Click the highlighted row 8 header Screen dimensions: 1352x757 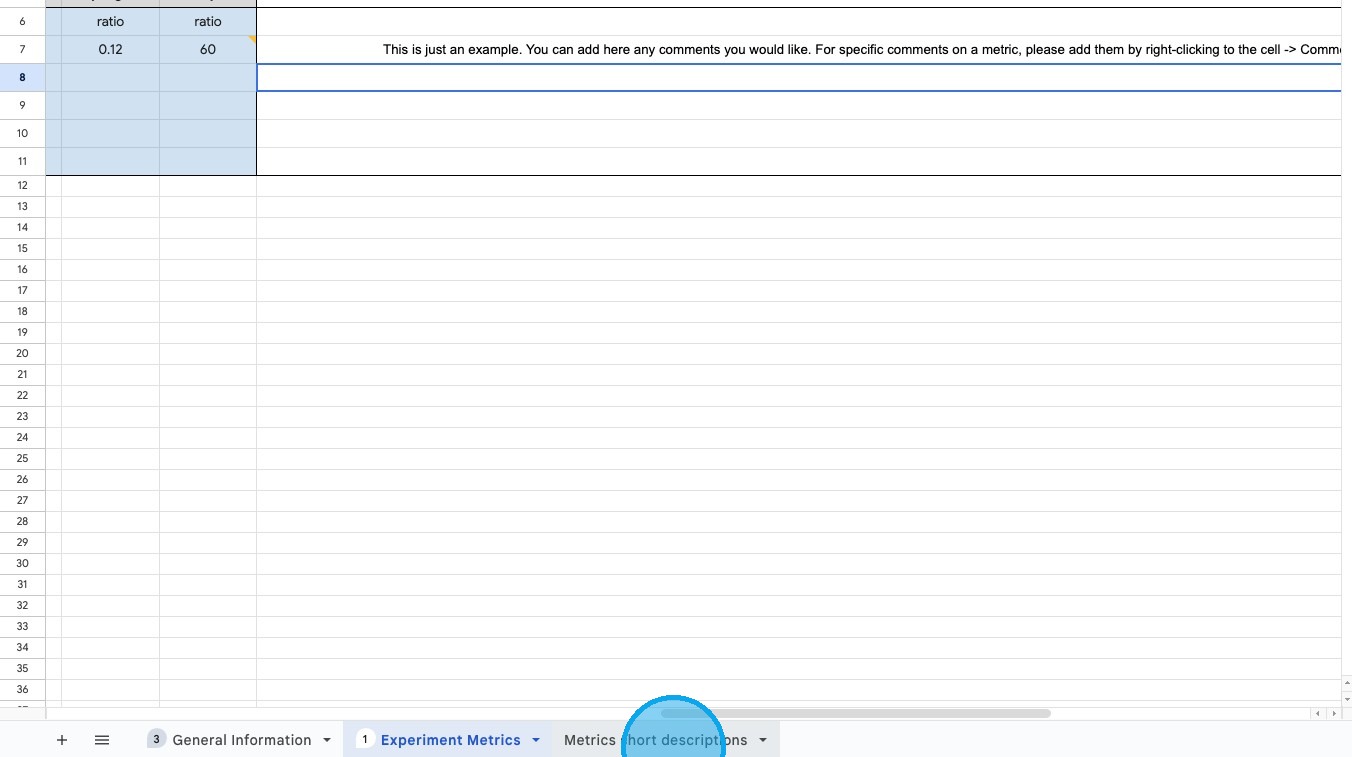[22, 77]
